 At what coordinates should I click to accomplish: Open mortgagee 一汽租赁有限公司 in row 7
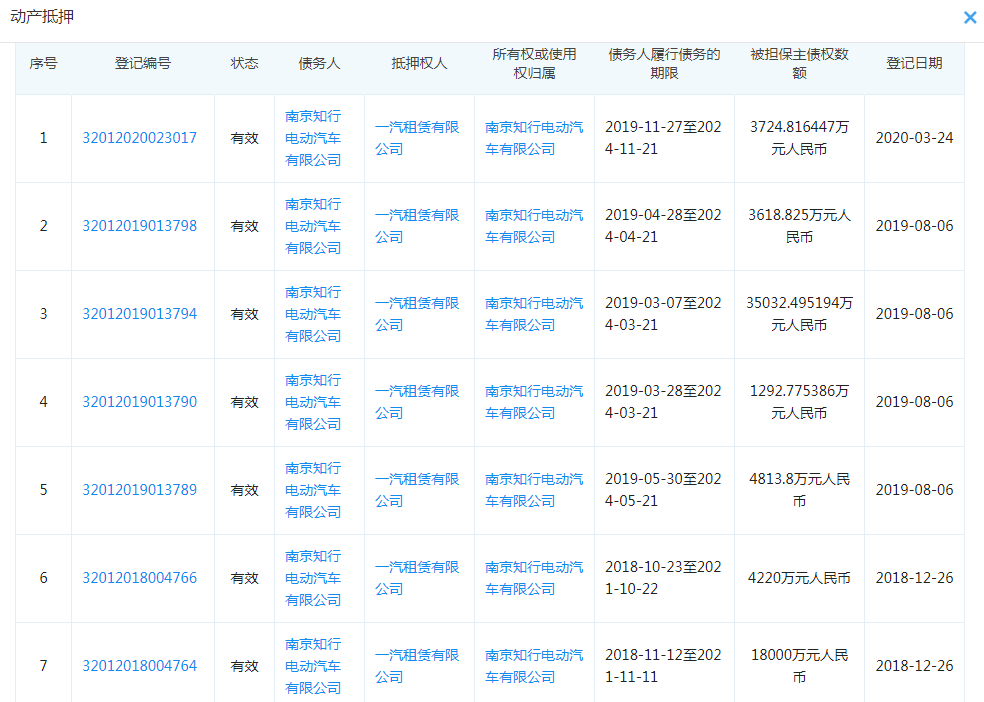pos(417,666)
